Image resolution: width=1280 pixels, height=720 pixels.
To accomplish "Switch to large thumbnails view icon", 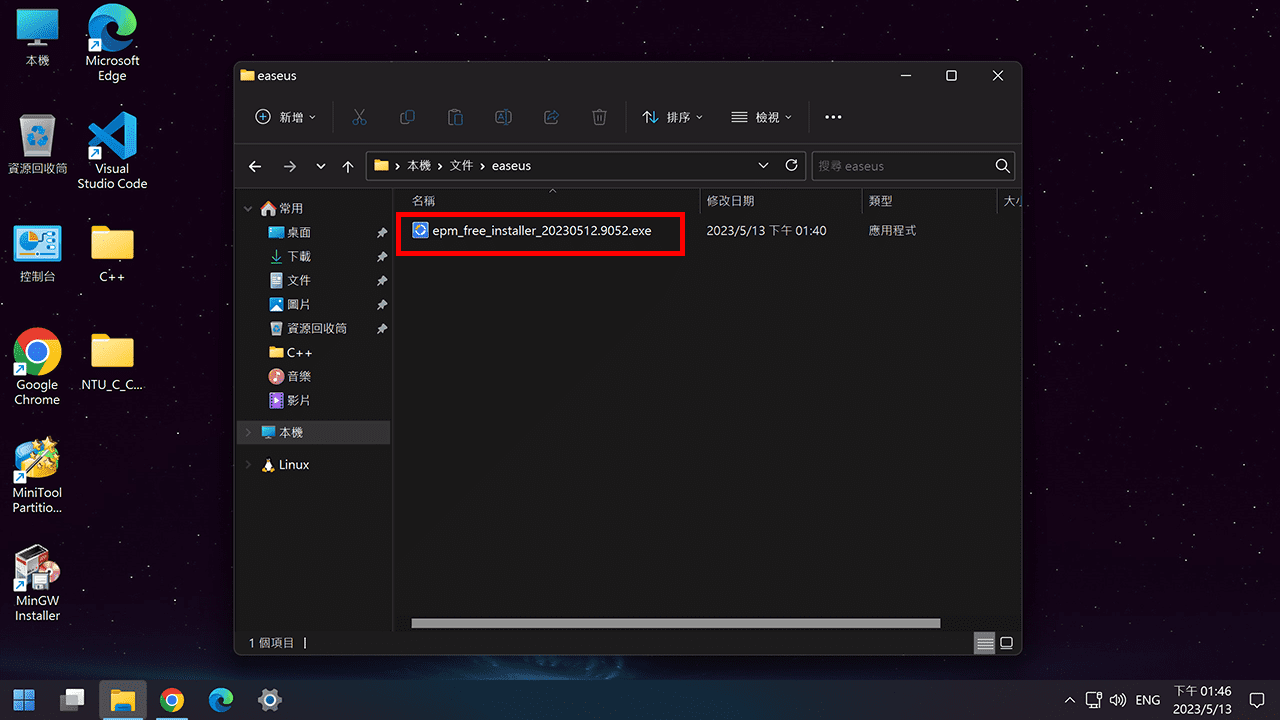I will pos(1006,643).
